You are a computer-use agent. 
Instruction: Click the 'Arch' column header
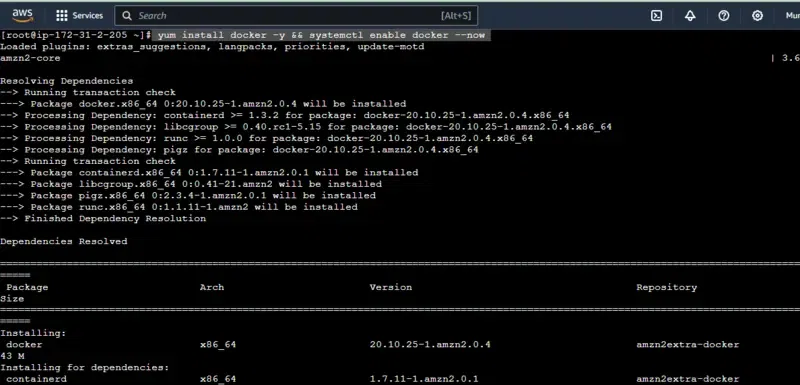[x=212, y=288]
